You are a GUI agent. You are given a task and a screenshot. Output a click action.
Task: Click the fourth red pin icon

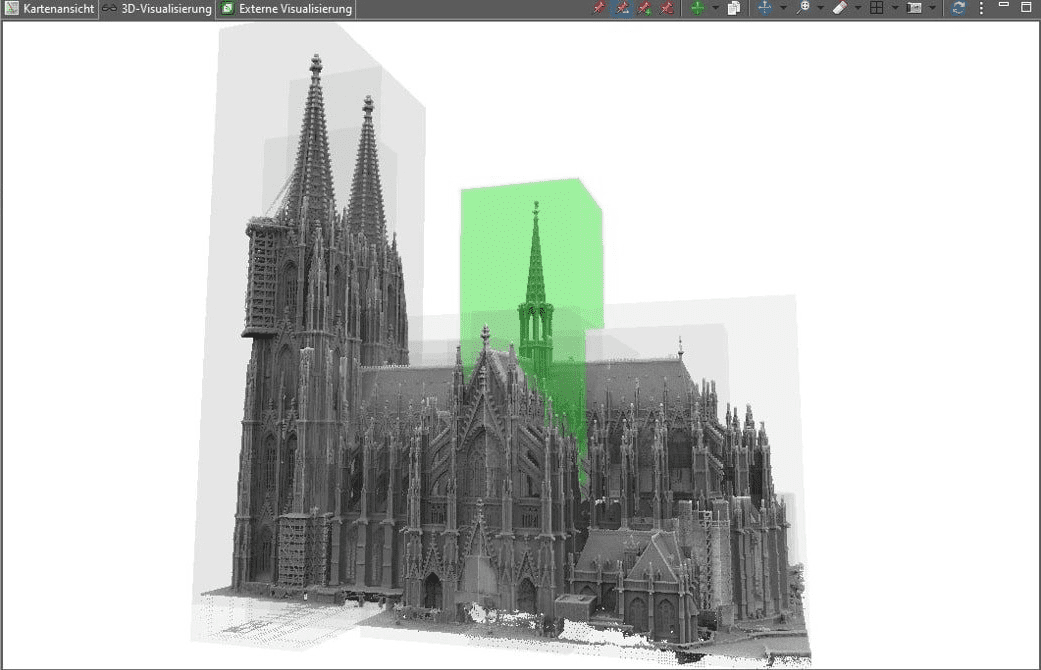click(x=667, y=8)
